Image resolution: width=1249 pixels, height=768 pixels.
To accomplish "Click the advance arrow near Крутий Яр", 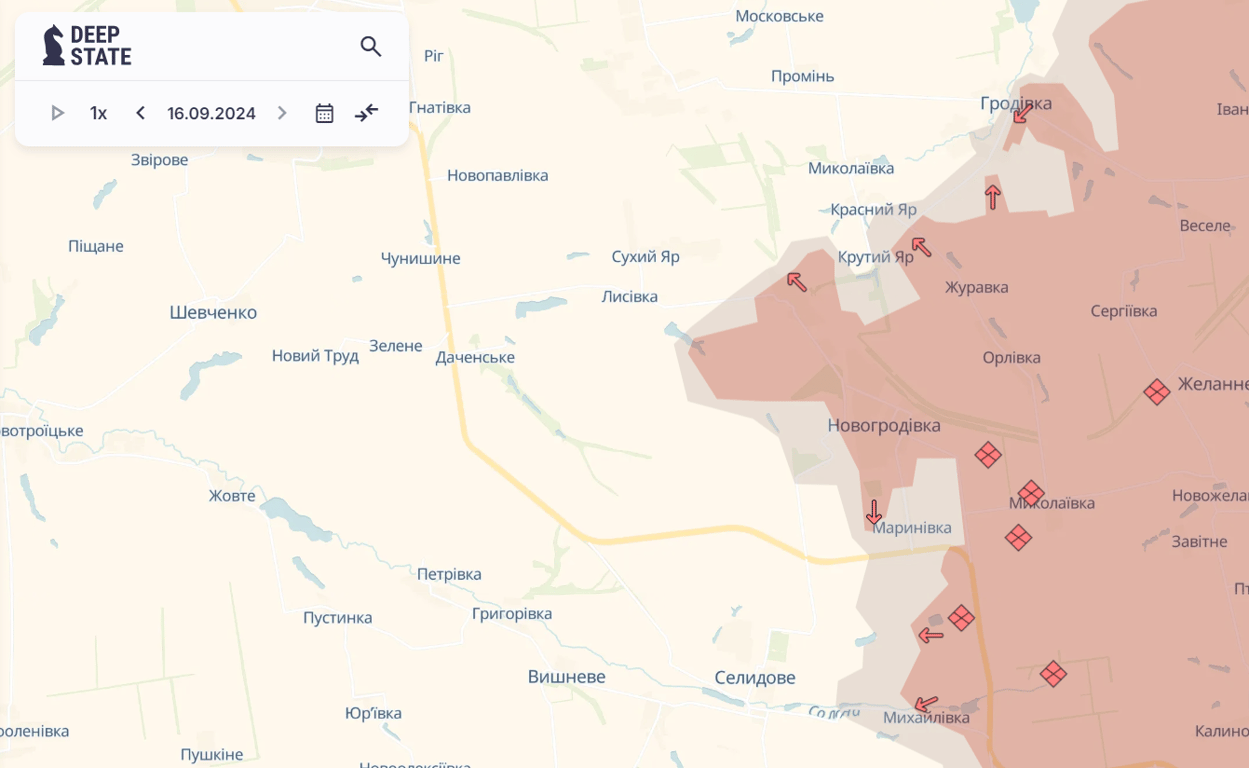I will [921, 249].
